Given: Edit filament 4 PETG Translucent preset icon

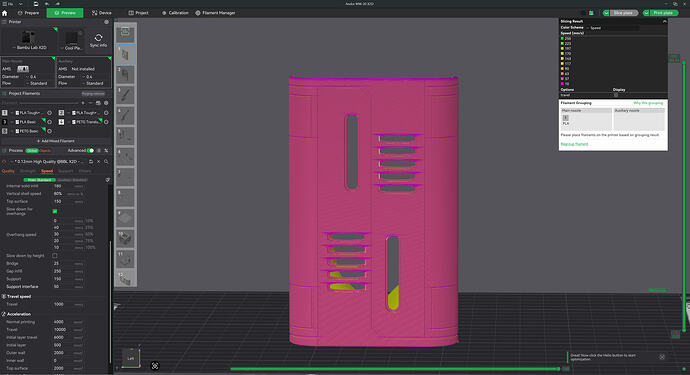Looking at the screenshot, I should coord(106,122).
